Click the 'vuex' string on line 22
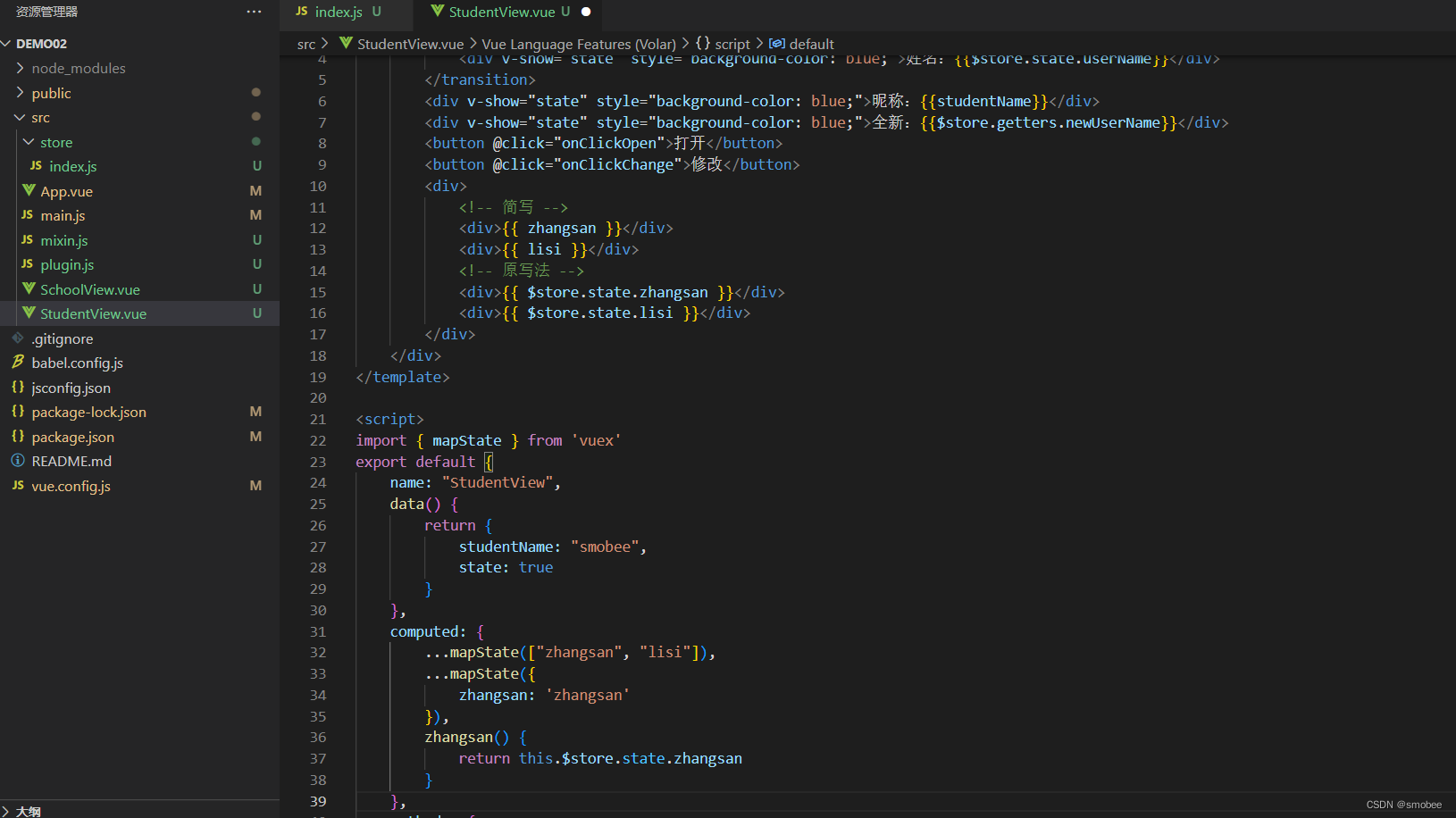The image size is (1456, 818). (596, 440)
